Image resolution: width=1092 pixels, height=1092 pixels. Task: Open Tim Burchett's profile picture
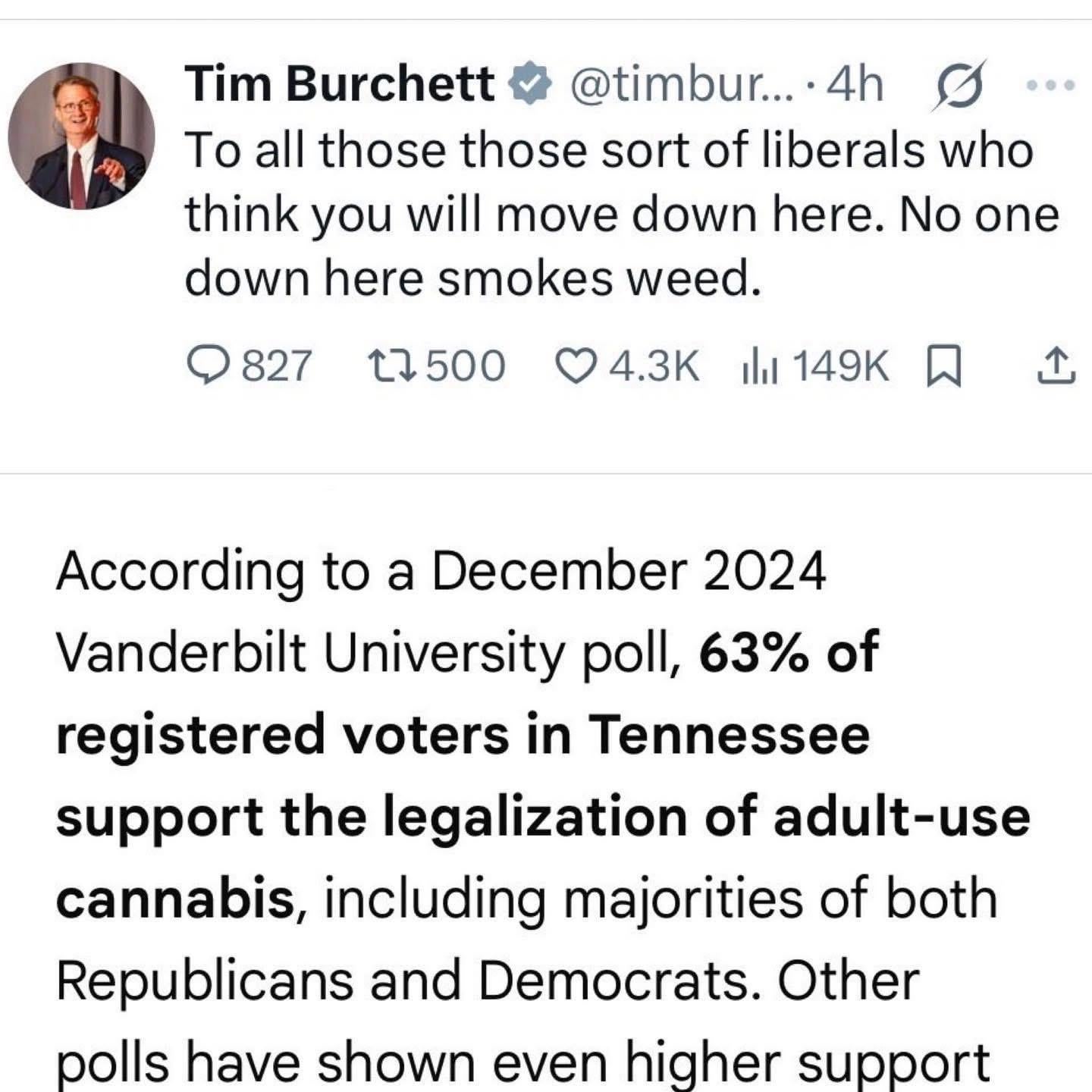pos(82,136)
